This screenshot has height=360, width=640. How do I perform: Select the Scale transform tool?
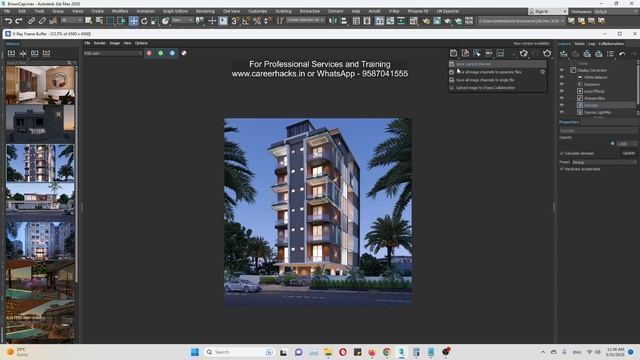154,21
